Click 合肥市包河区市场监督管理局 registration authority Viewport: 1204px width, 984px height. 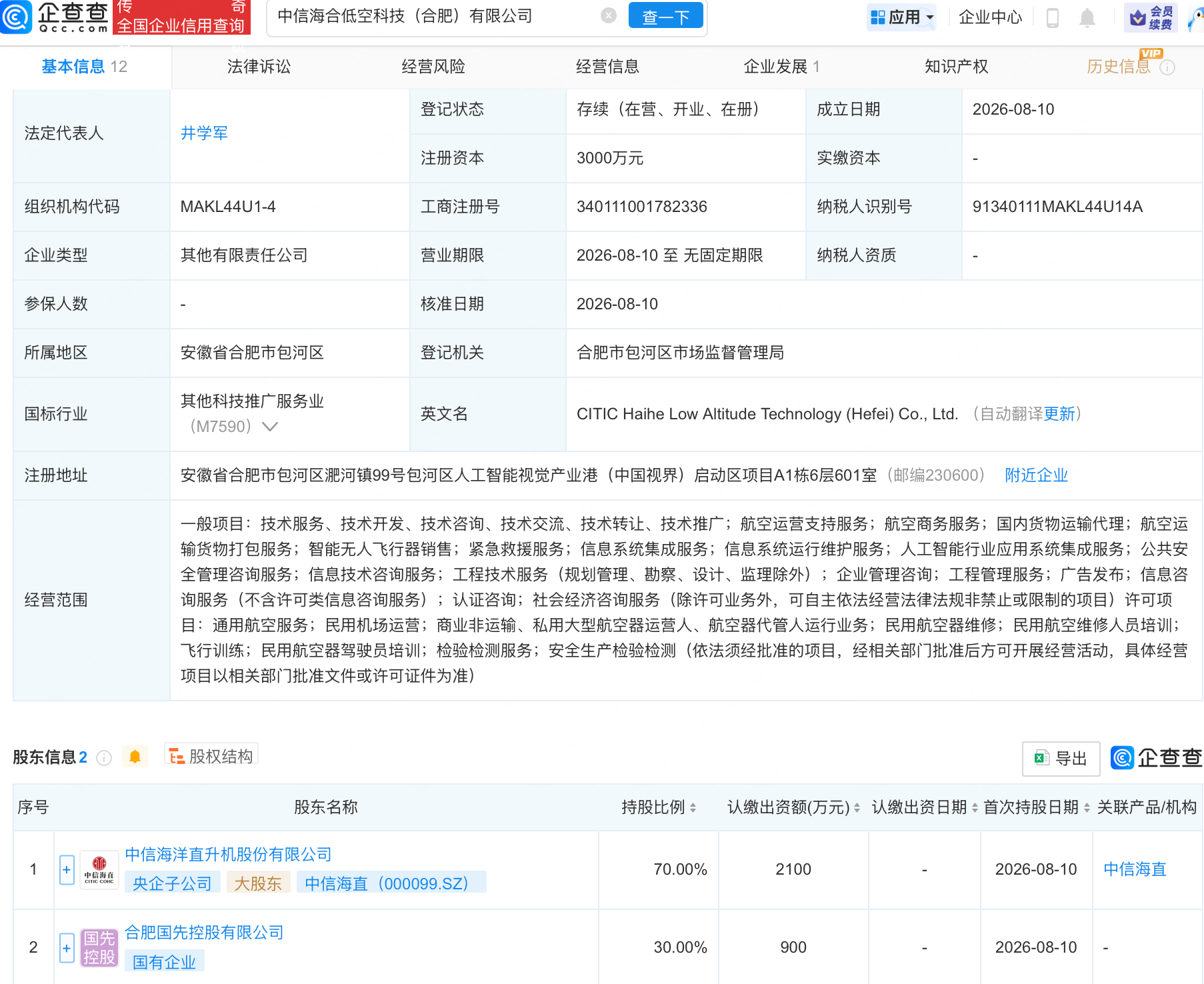tap(680, 353)
